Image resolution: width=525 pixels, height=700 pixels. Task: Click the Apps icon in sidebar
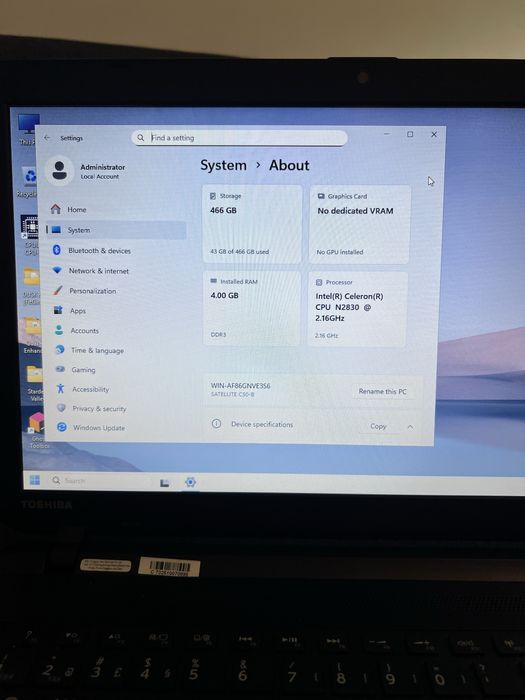pyautogui.click(x=58, y=310)
